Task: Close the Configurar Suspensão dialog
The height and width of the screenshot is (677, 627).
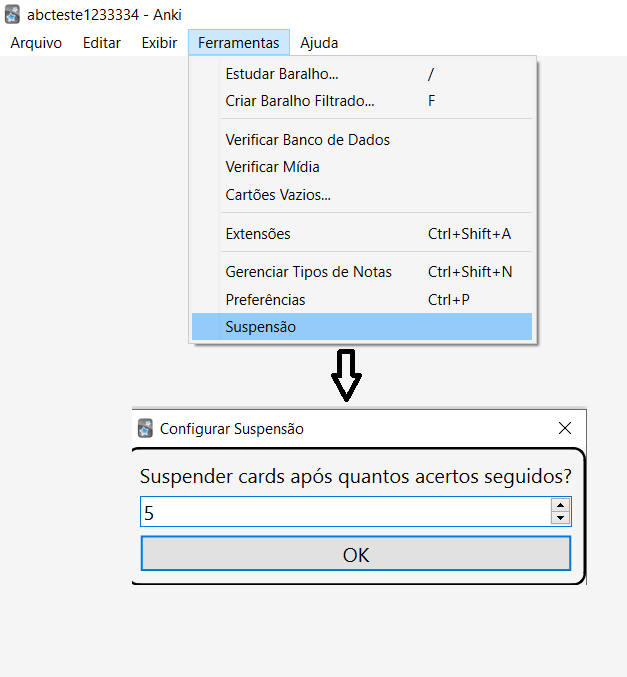Action: 565,428
